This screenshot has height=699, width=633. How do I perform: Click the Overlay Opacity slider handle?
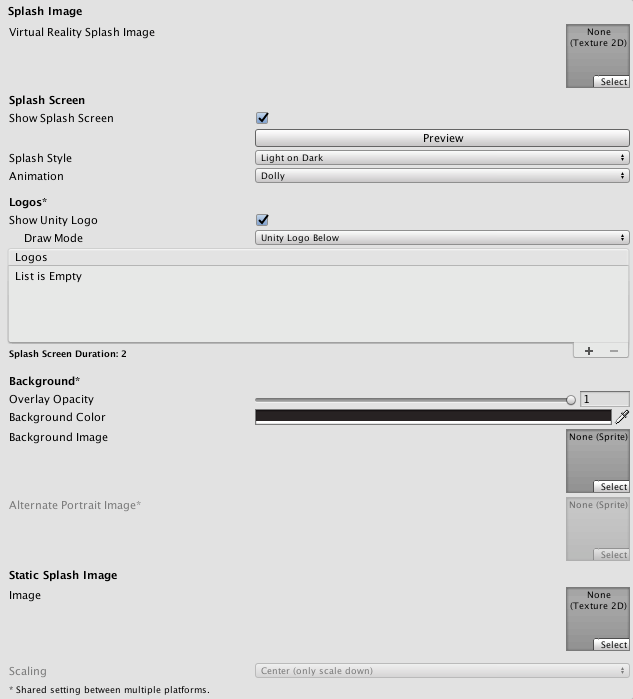coord(571,400)
